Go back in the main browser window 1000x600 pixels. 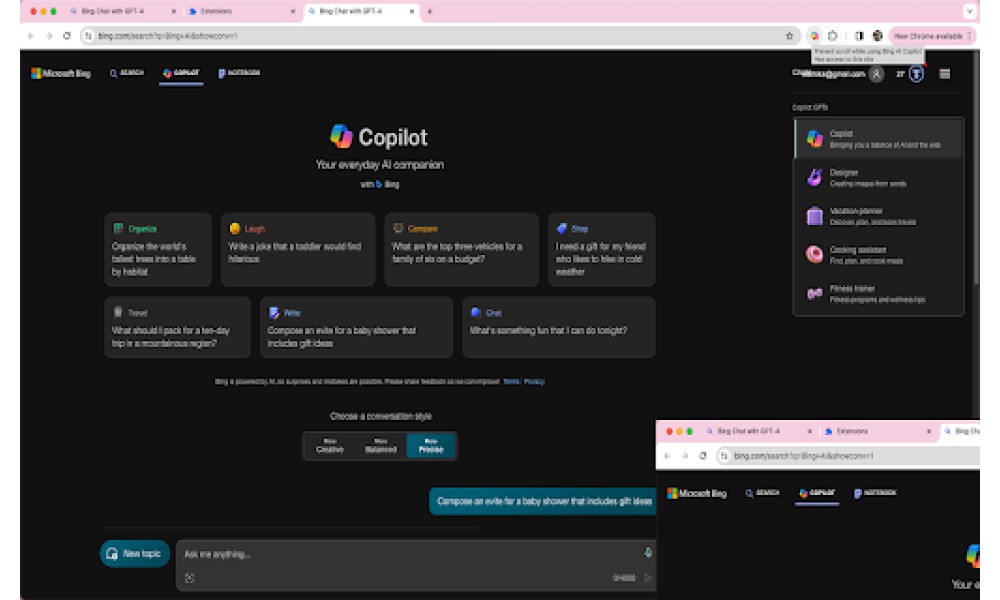31,36
